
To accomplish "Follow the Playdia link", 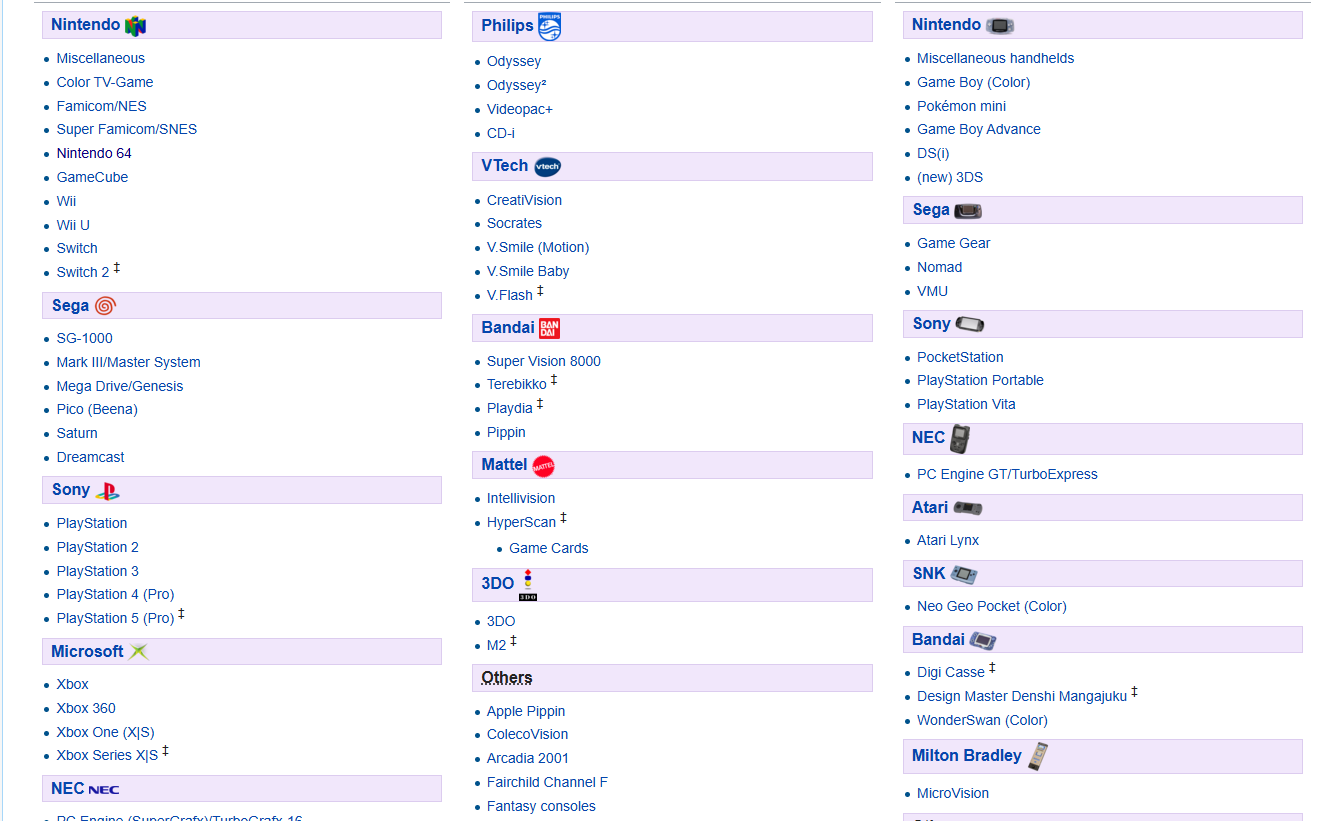I will pos(510,408).
